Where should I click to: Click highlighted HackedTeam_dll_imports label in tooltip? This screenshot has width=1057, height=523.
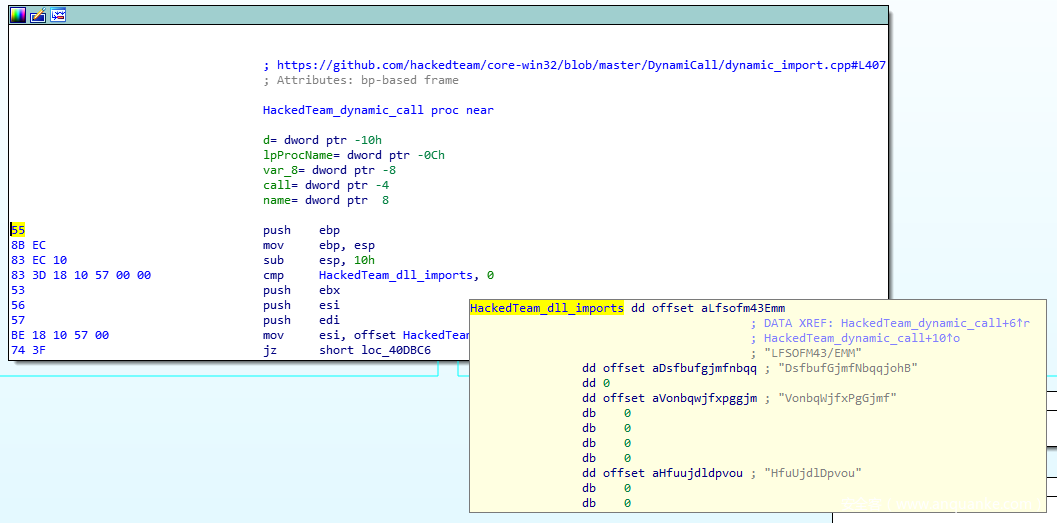coord(546,308)
